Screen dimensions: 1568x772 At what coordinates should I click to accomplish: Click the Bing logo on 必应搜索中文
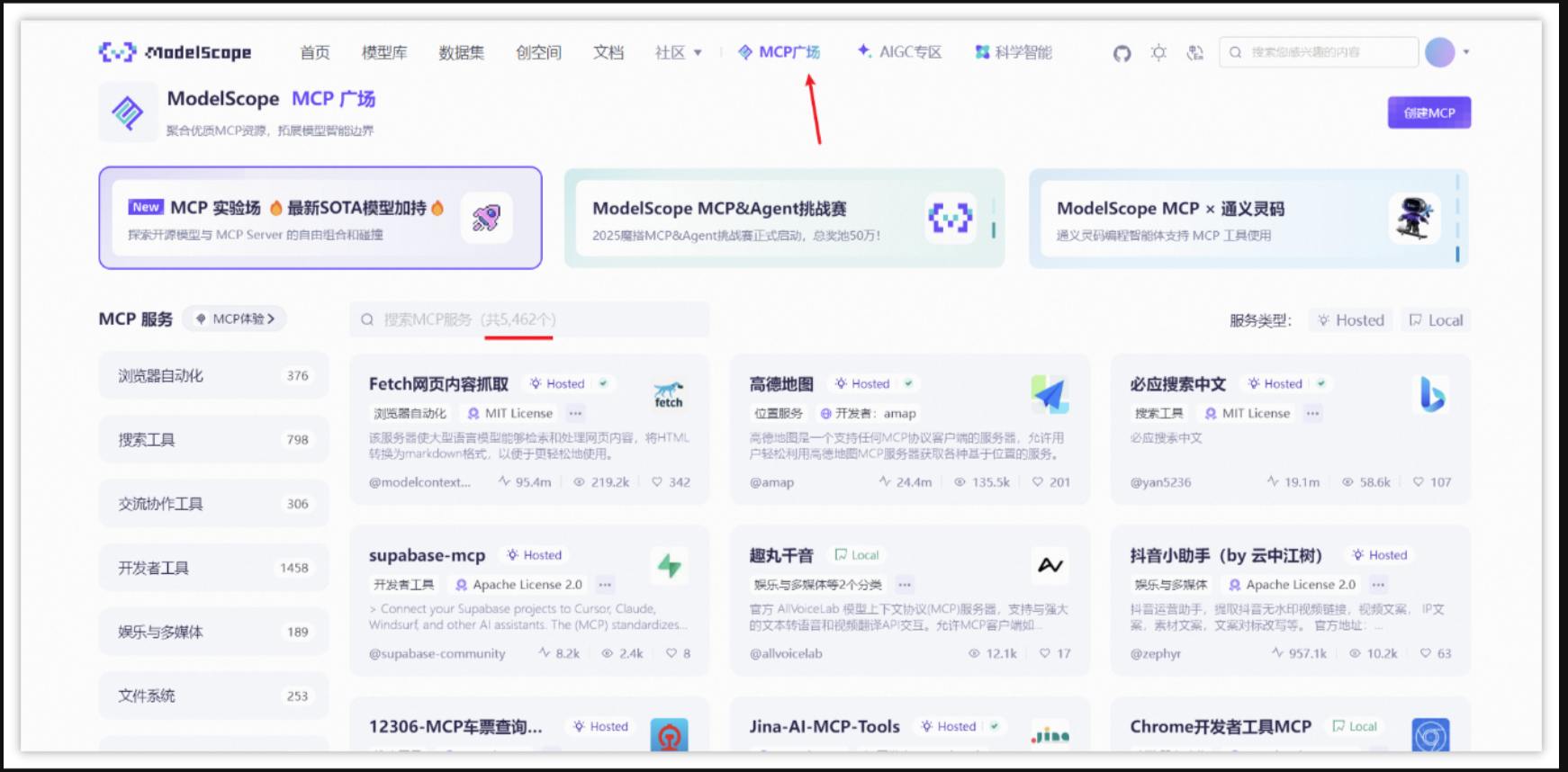click(x=1431, y=394)
